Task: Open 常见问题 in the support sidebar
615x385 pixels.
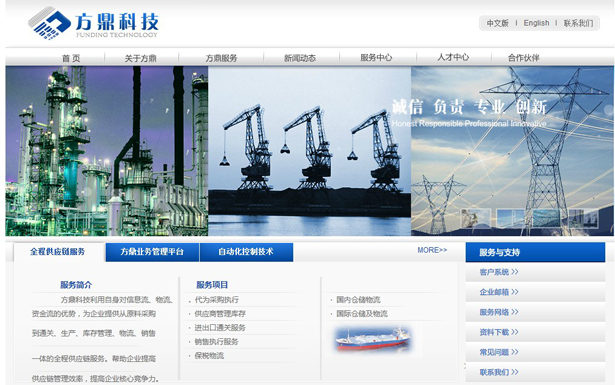Action: pos(499,352)
